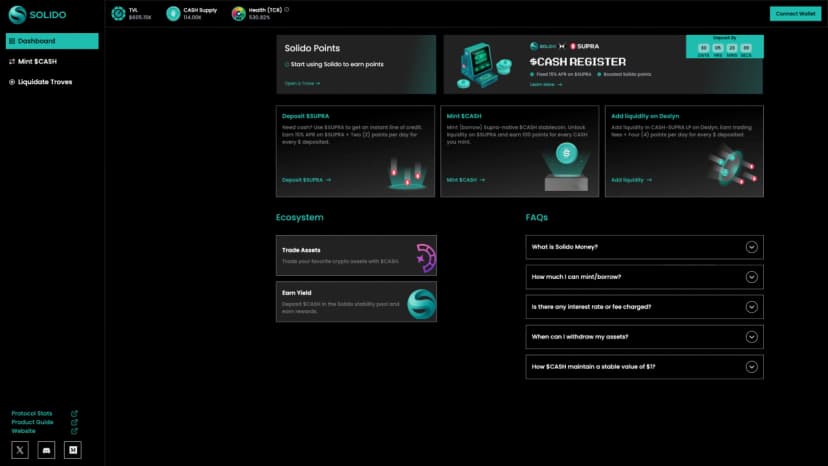Click external-link icon next to Product Guide
The image size is (828, 466).
click(x=74, y=422)
